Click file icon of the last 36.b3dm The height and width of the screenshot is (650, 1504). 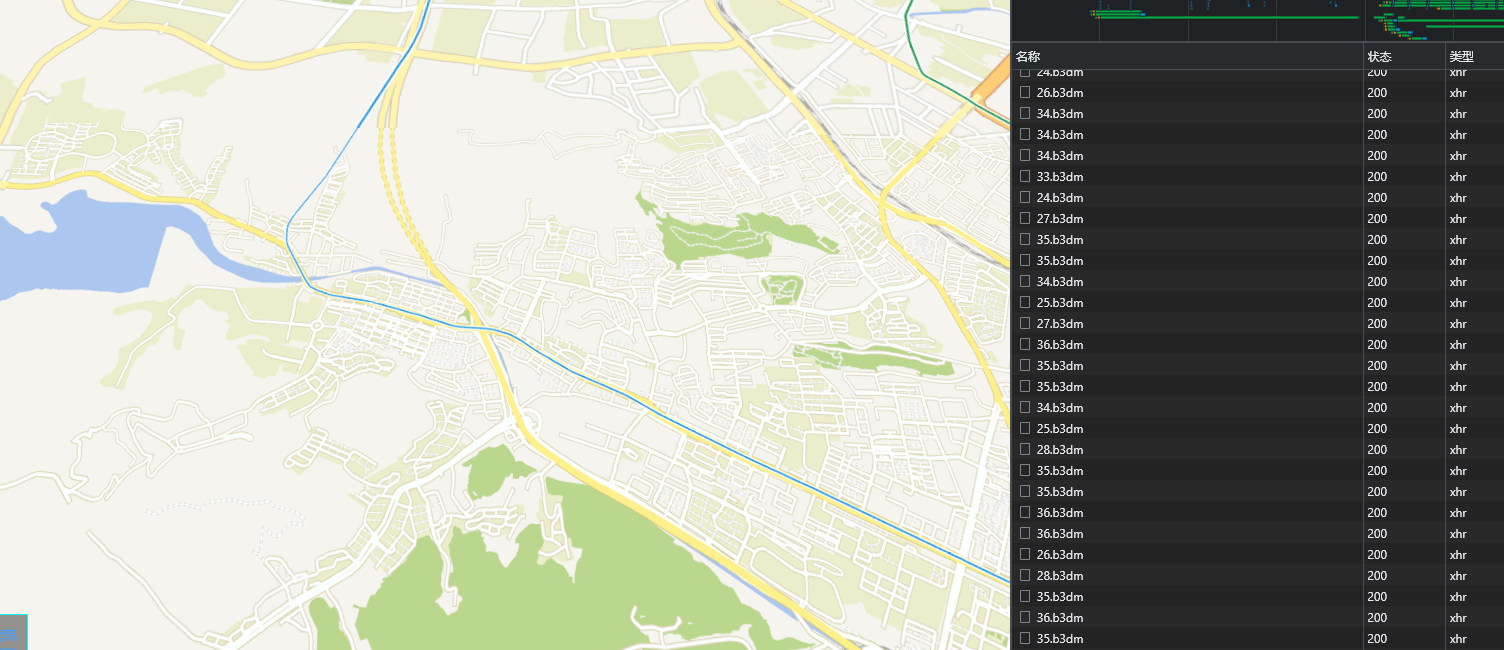pos(1025,618)
